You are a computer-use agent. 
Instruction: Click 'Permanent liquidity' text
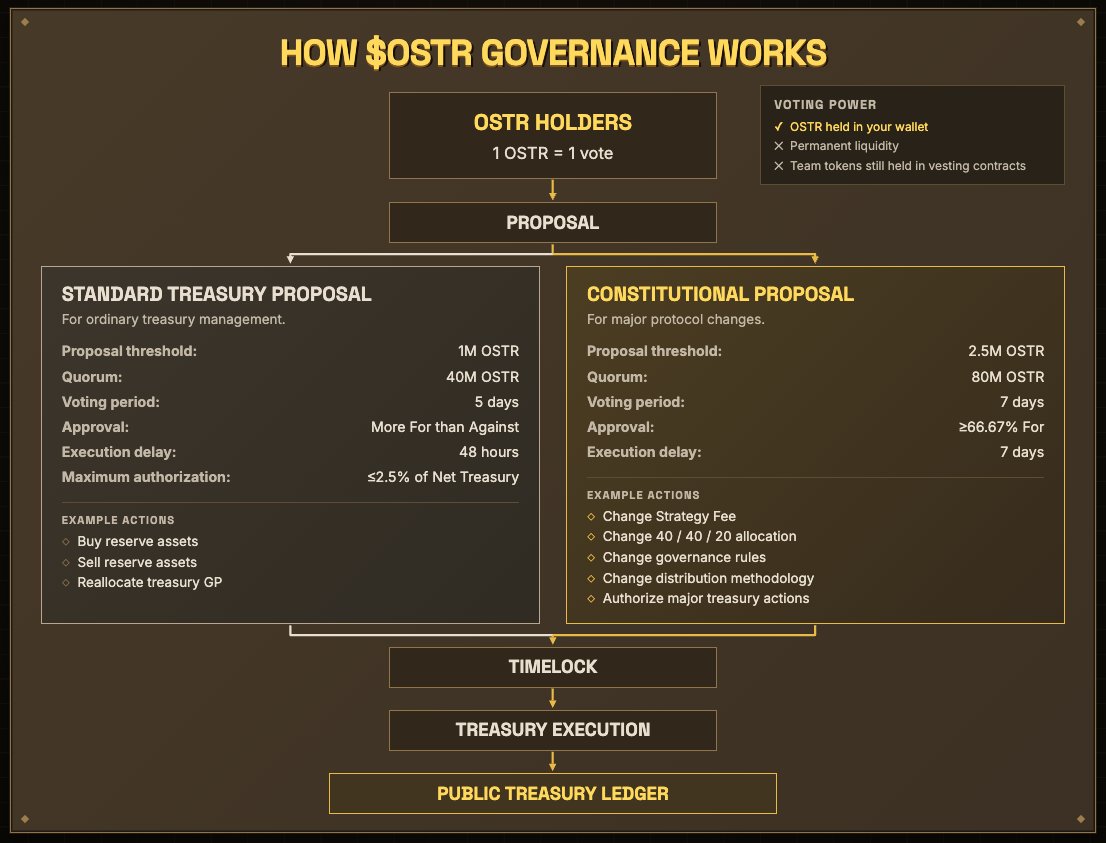[x=844, y=146]
